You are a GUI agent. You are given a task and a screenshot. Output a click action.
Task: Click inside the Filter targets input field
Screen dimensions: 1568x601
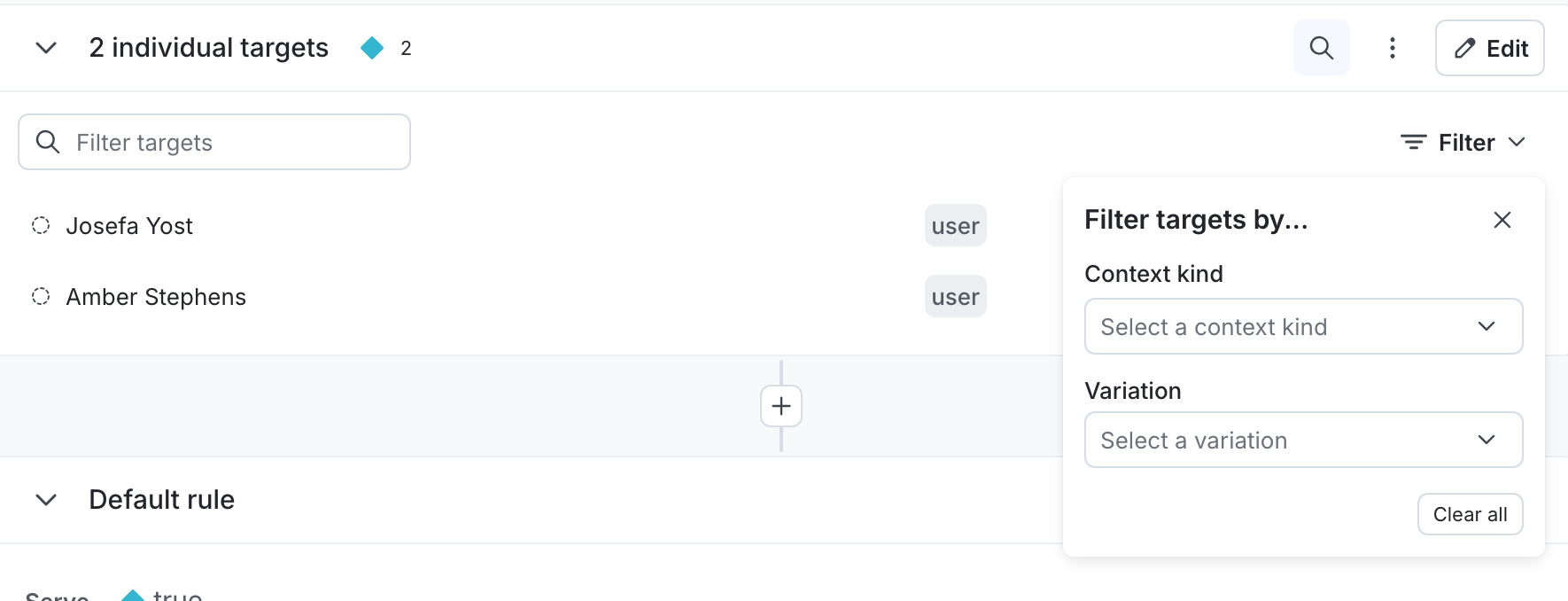[x=213, y=141]
